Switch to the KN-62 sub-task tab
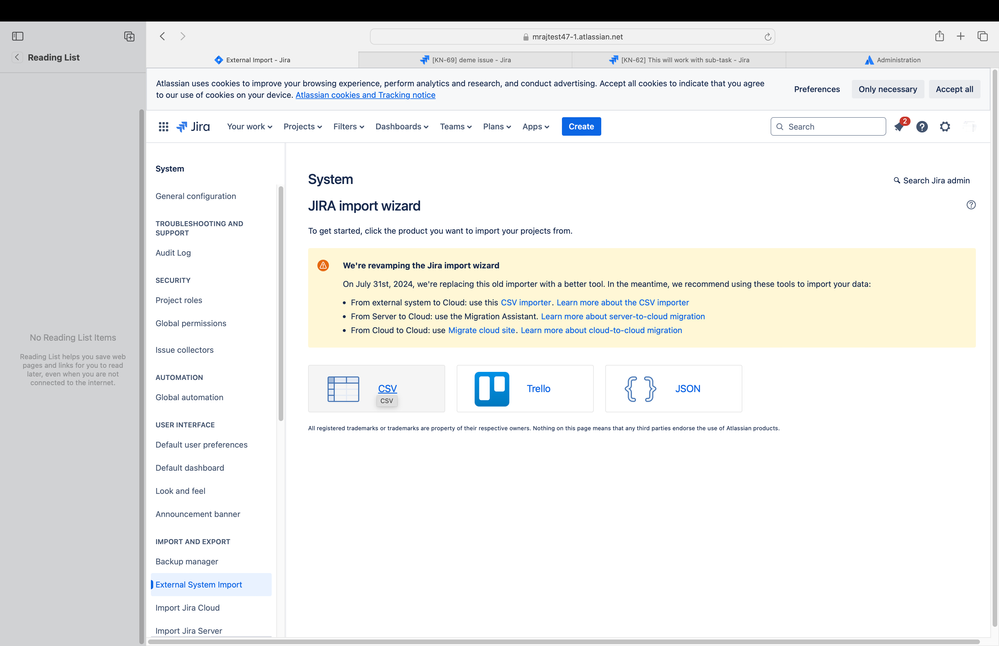Viewport: 999px width, 646px height. pyautogui.click(x=679, y=60)
